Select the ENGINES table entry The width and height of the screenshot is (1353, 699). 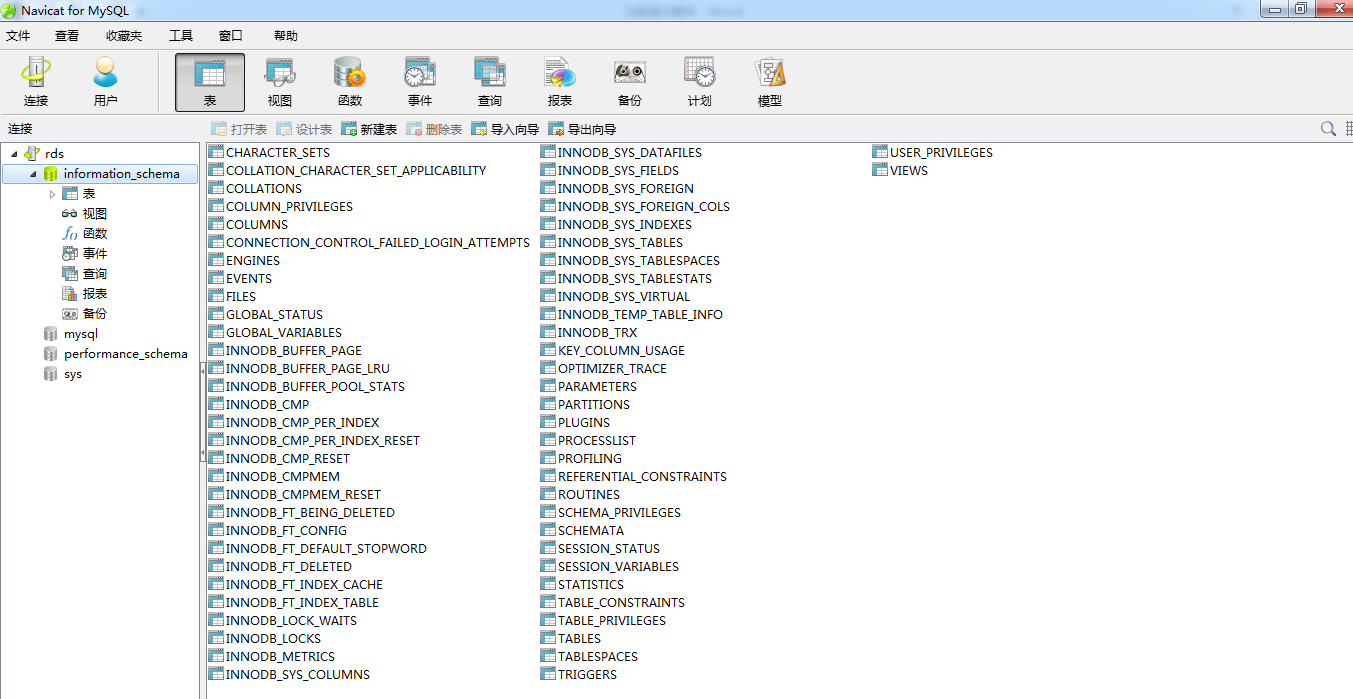(245, 261)
